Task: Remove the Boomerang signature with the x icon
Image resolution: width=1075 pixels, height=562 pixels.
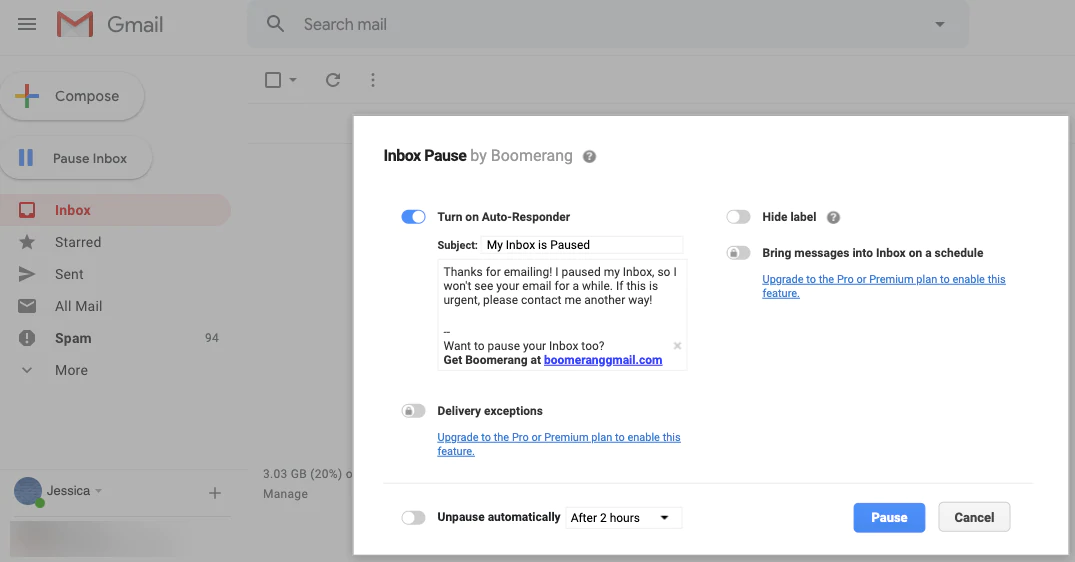Action: [677, 346]
